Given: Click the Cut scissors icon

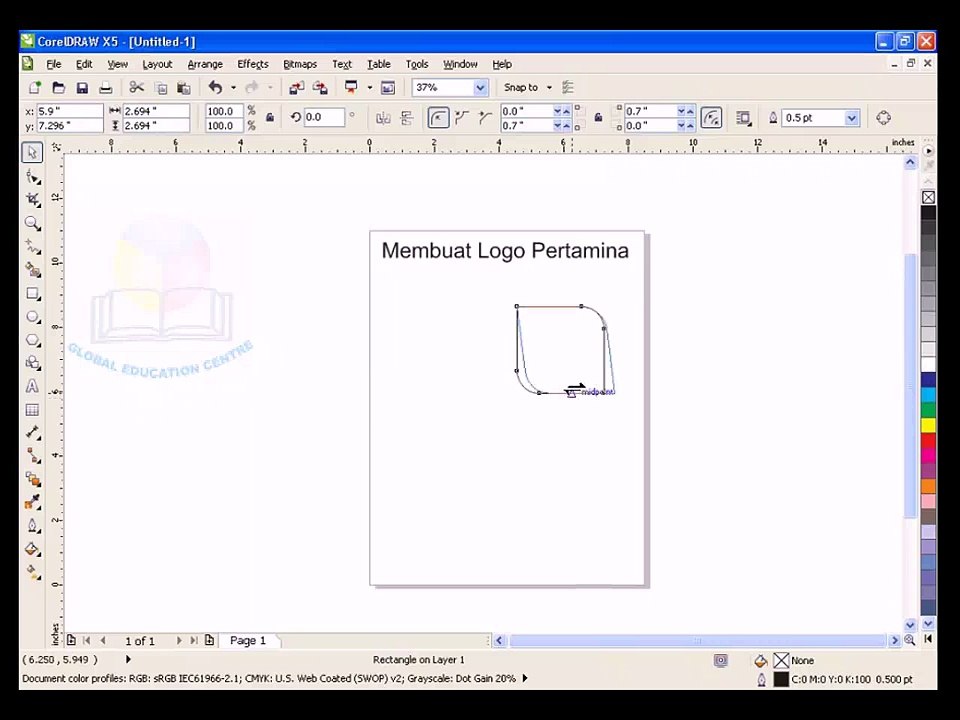Looking at the screenshot, I should coord(137,88).
